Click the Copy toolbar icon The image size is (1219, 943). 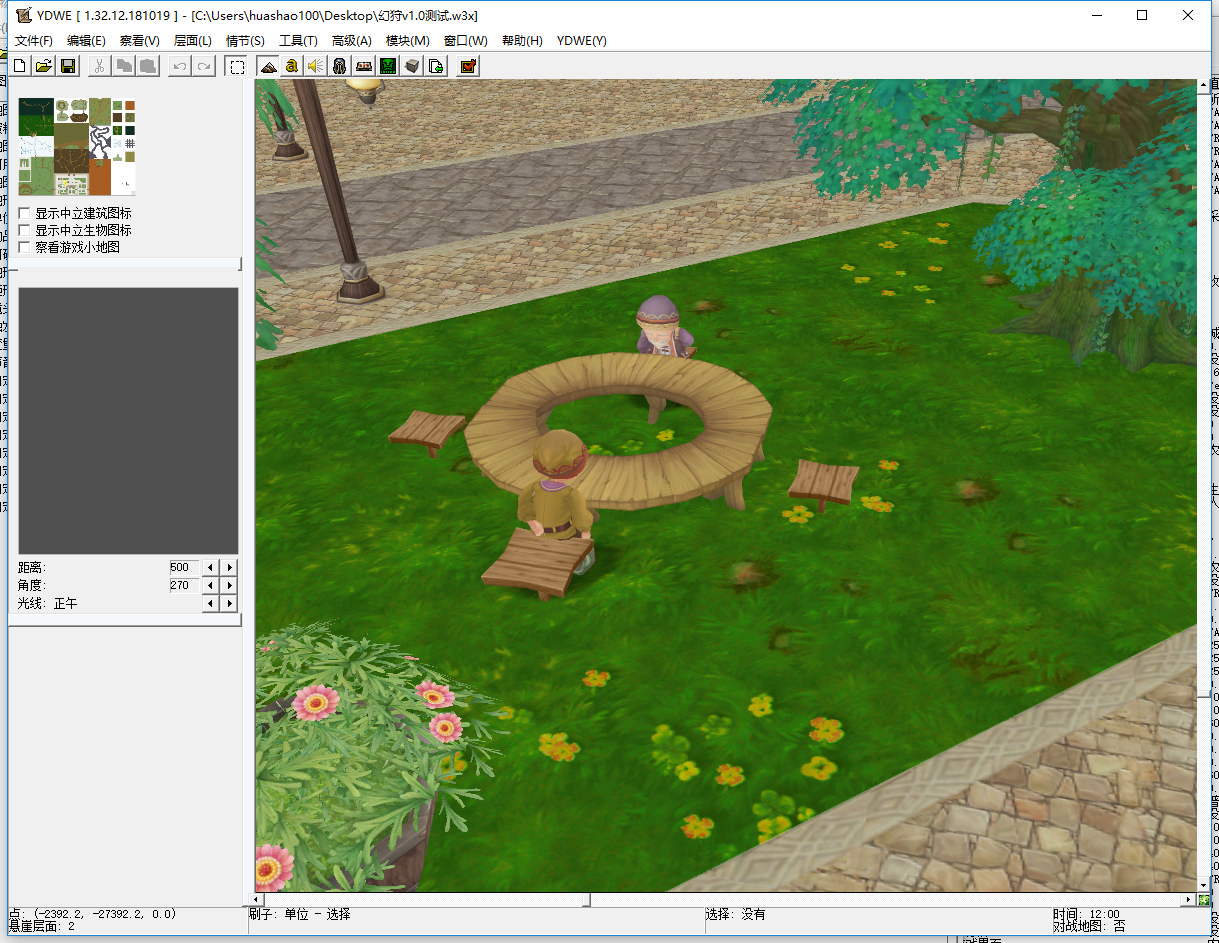tap(124, 66)
